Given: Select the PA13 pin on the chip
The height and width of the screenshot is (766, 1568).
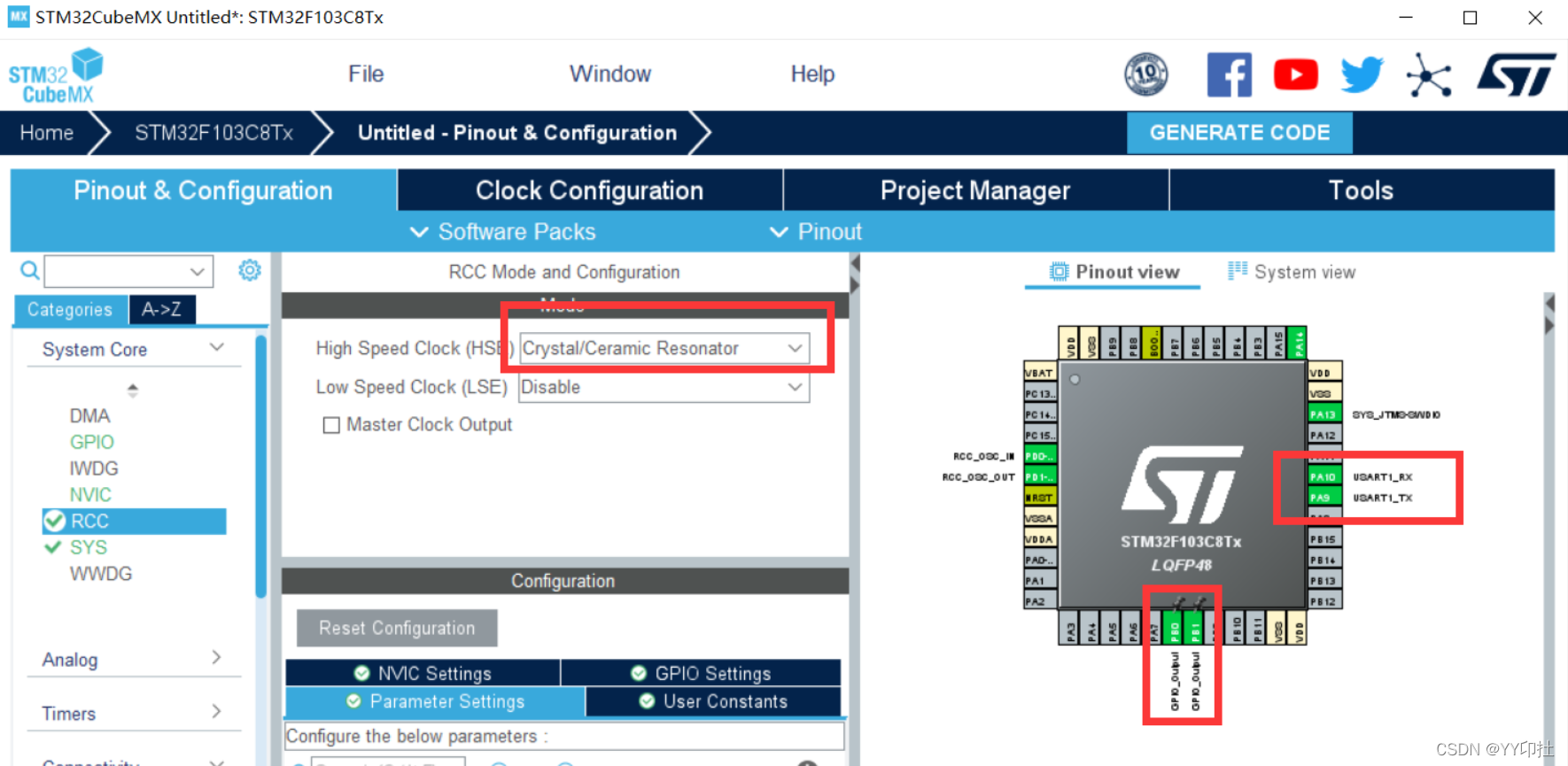Looking at the screenshot, I should click(1324, 414).
